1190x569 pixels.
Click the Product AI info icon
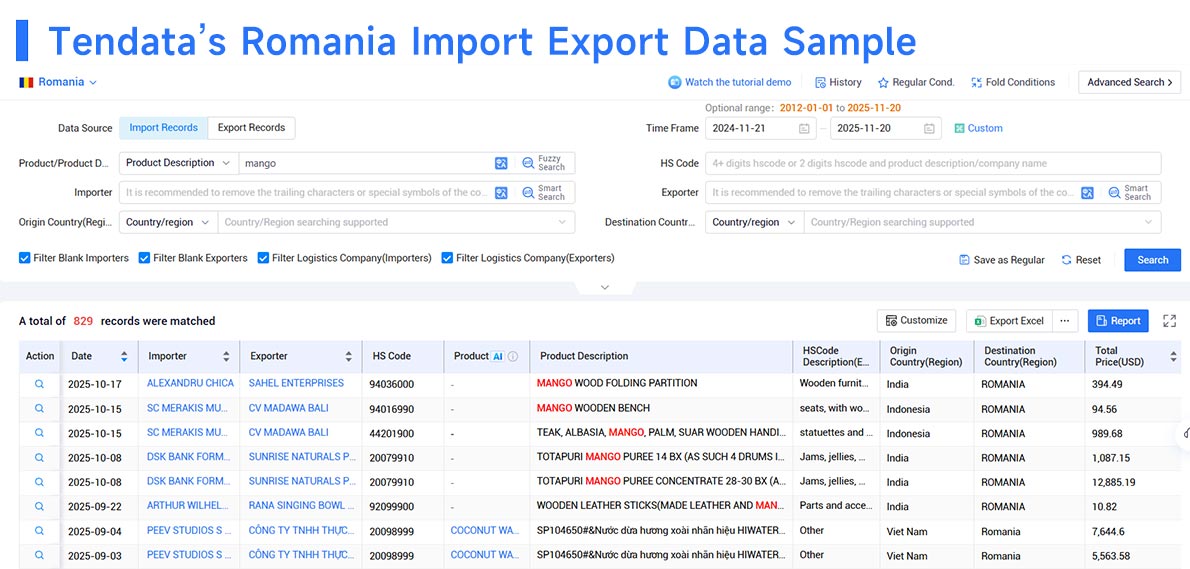coord(513,356)
